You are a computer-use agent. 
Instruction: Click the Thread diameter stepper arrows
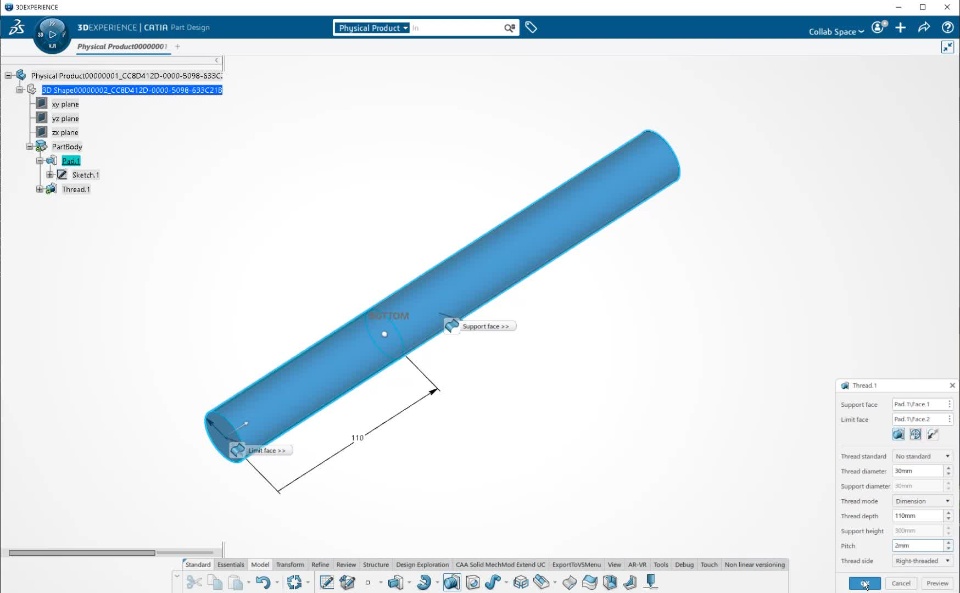(948, 471)
